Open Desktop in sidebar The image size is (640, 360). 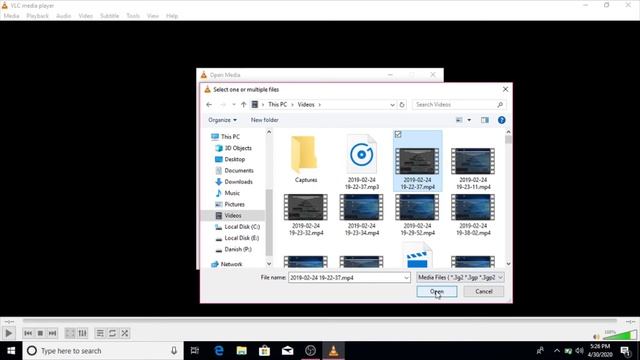tap(230, 159)
